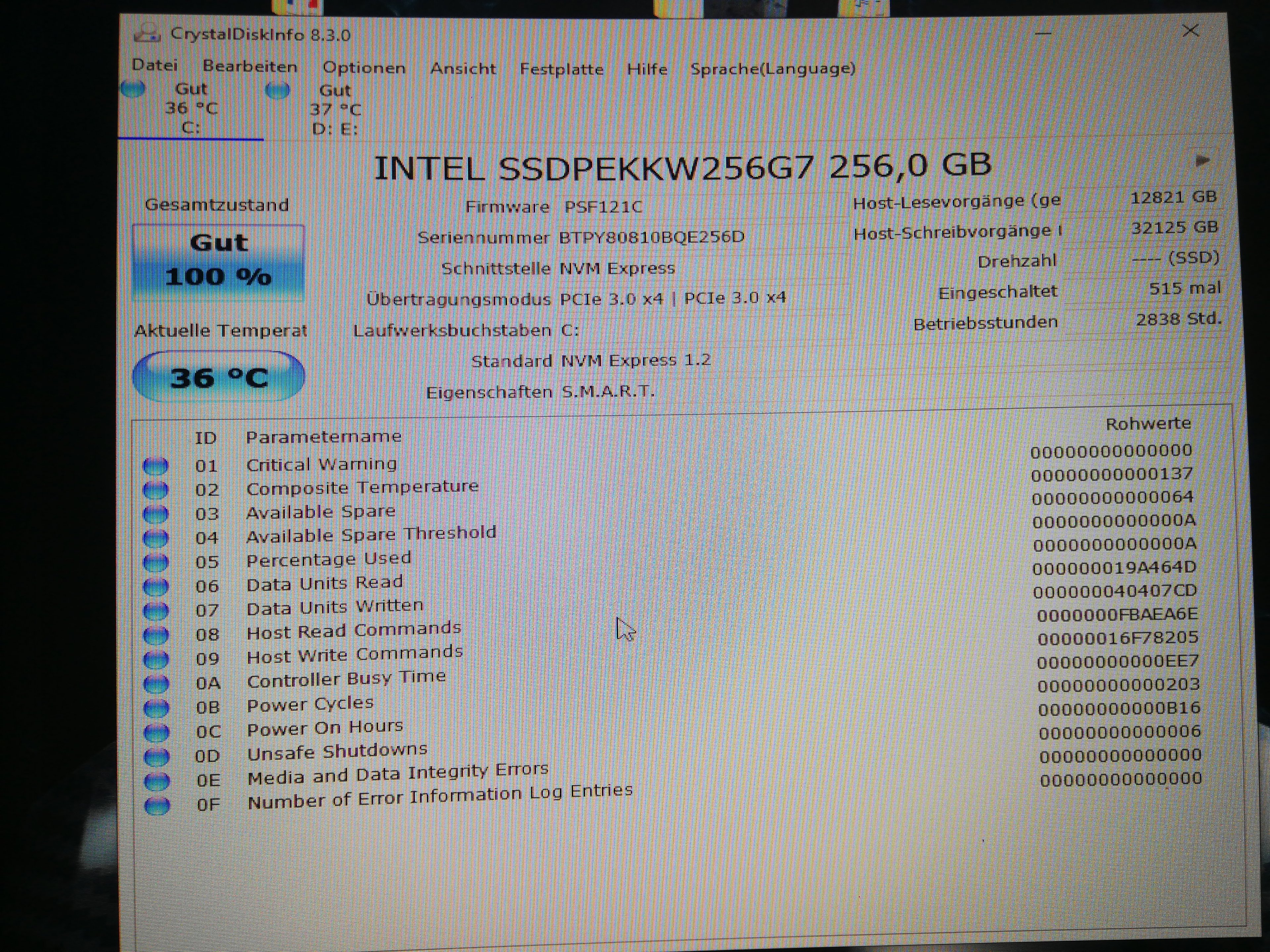
Task: Click the next disk arrow beside drive title
Action: (1202, 161)
